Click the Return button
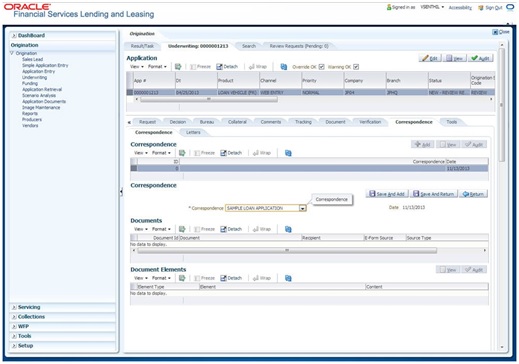 pos(473,194)
